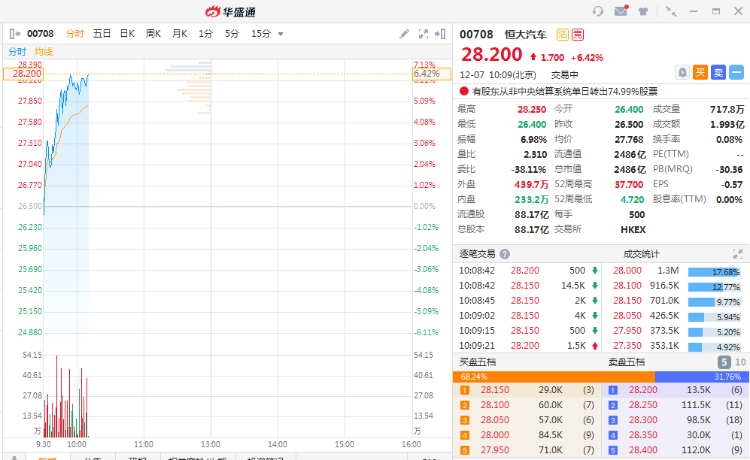Open the 15分 interval dropdown arrow
This screenshot has height=460, width=750.
point(280,33)
